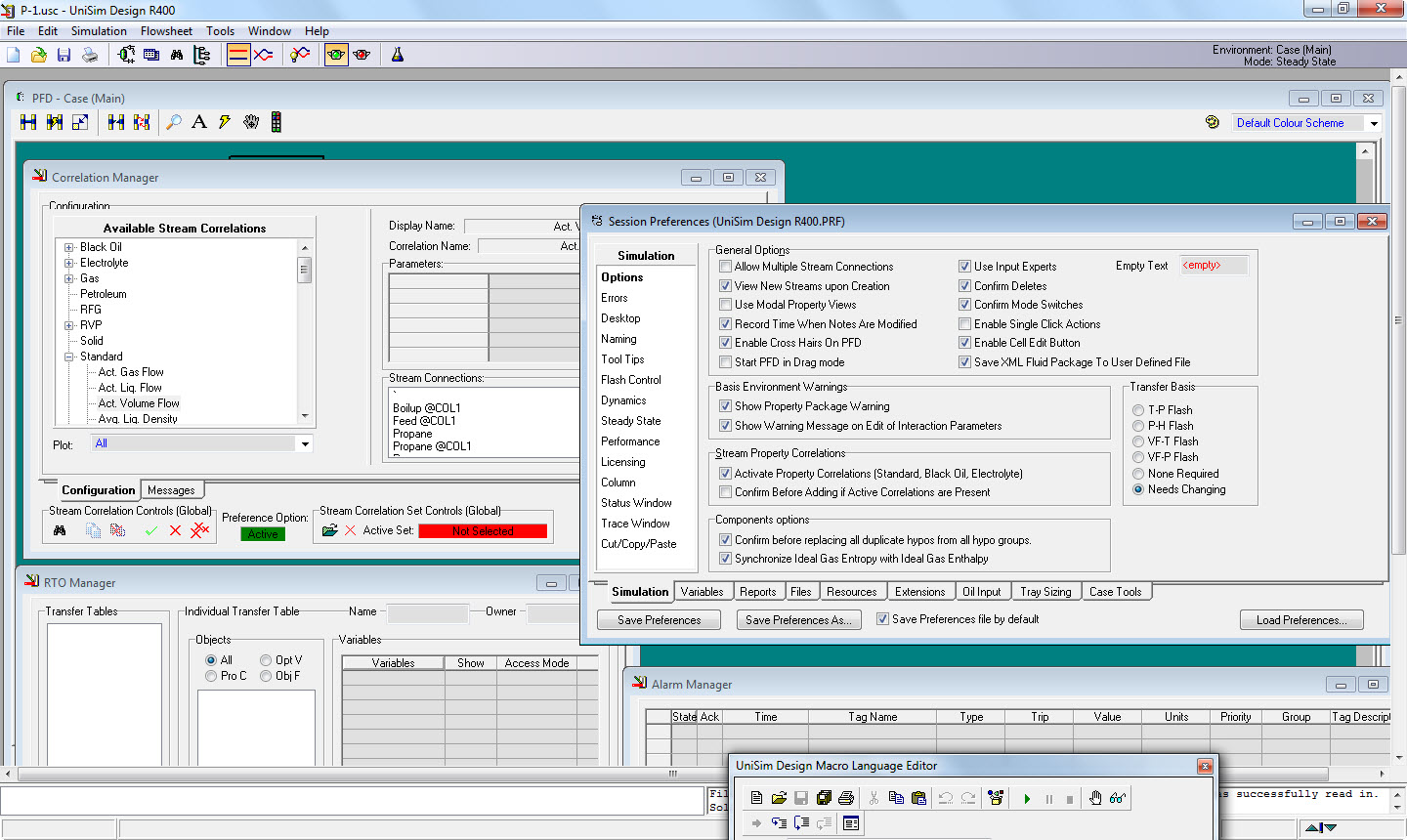Screen dimensions: 1407x840
Task: Open the Workbook icon in main toolbar
Action: pos(151,55)
